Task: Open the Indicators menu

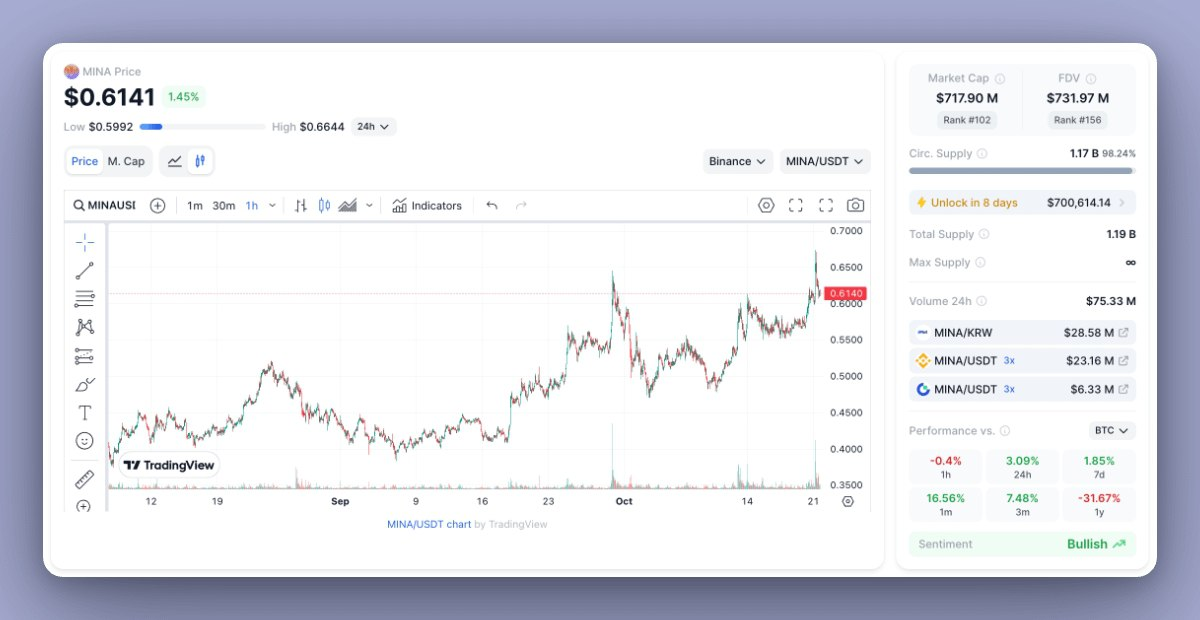Action: tap(427, 205)
